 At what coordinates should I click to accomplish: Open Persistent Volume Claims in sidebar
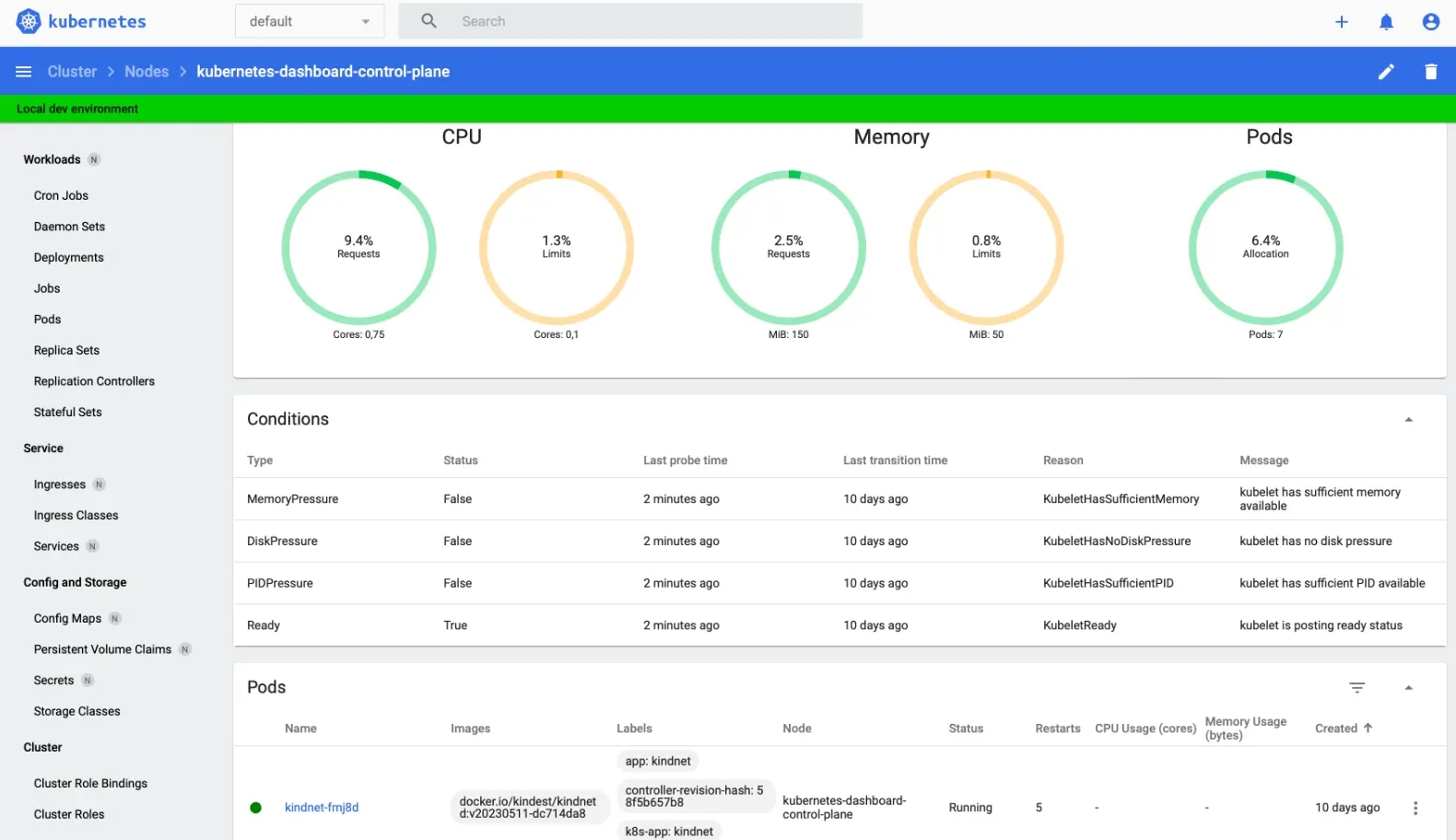click(102, 649)
